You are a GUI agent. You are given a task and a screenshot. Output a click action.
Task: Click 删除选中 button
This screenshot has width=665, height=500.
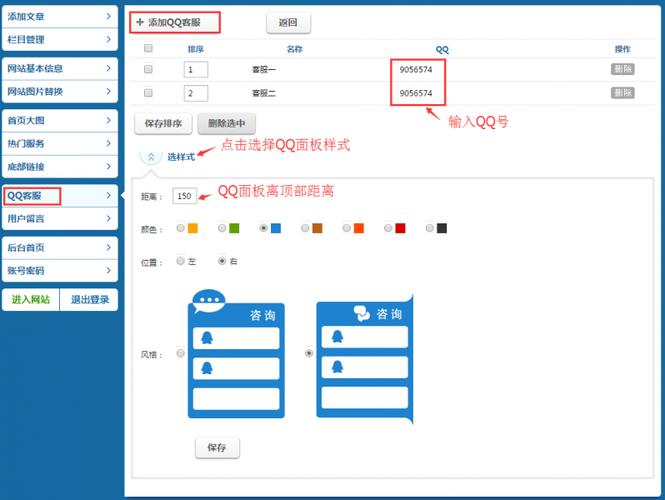(x=226, y=123)
